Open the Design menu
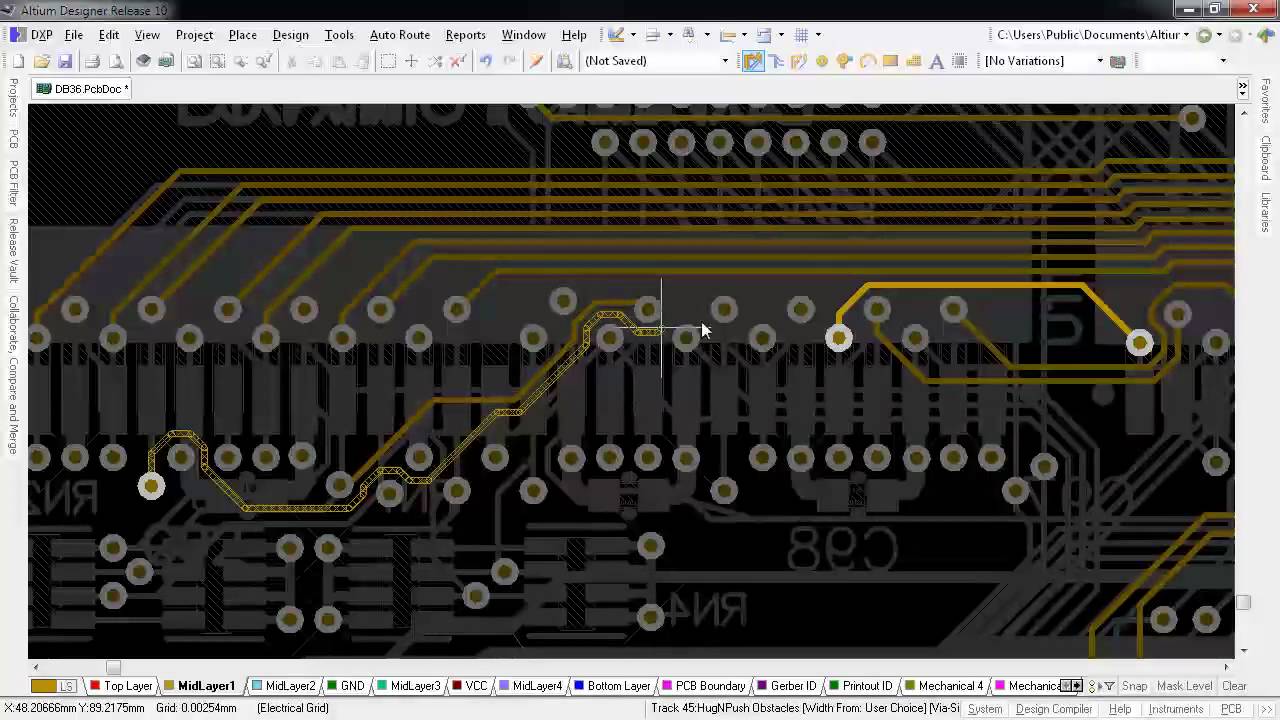Screen dimensions: 1280x720 point(291,35)
